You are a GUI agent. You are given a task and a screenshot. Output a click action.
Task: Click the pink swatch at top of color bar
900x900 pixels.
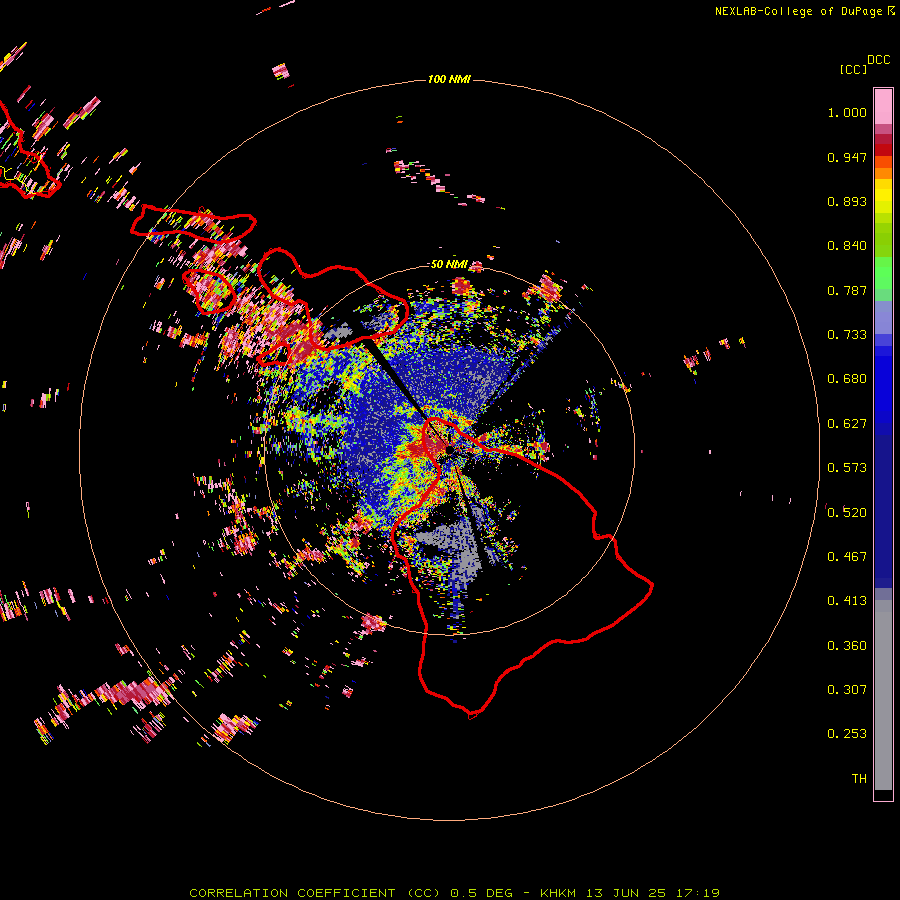883,106
